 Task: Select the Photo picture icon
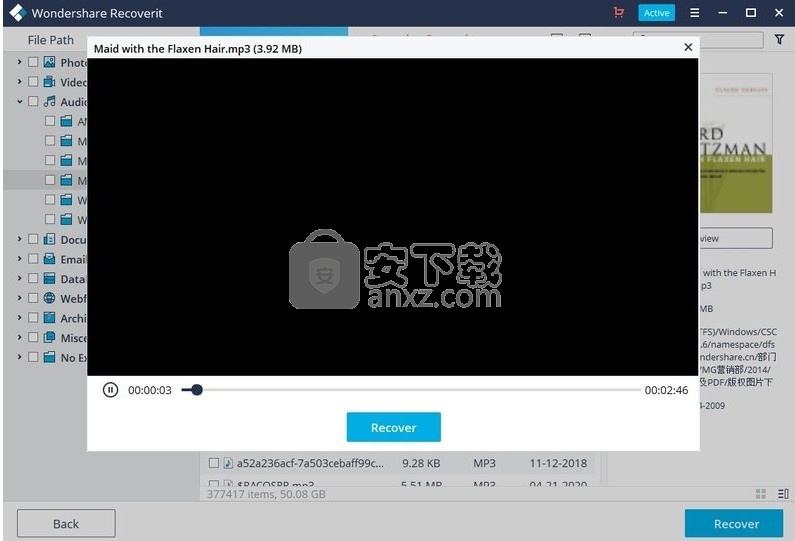pos(49,62)
